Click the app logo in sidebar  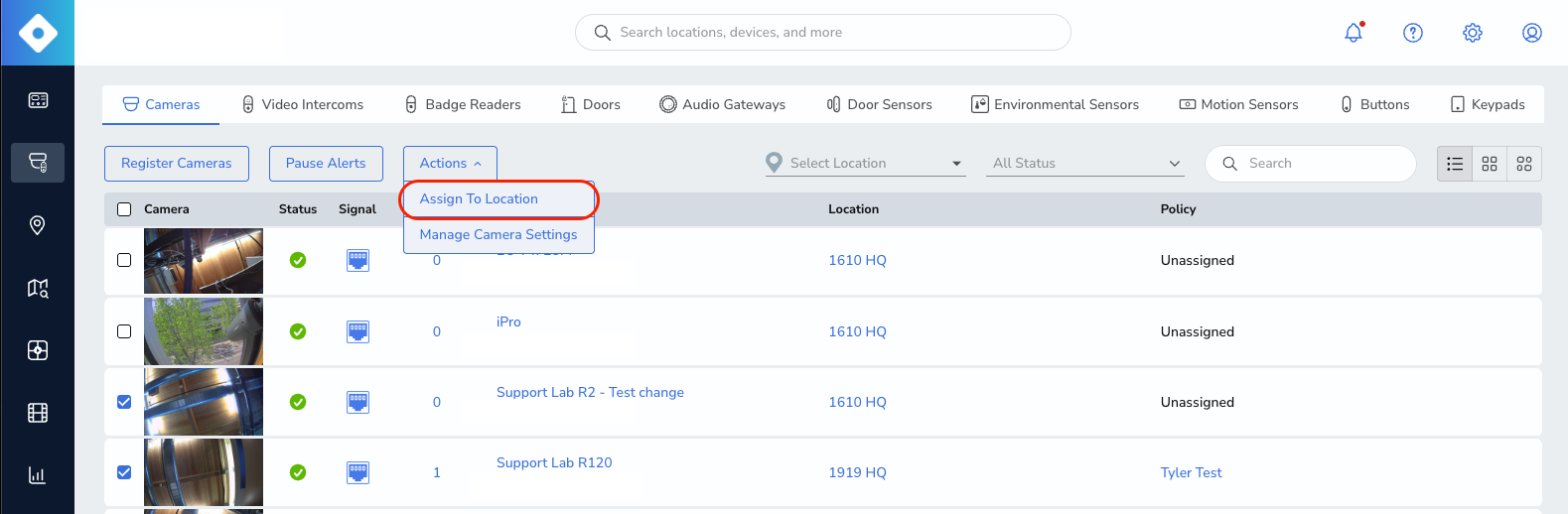click(38, 33)
